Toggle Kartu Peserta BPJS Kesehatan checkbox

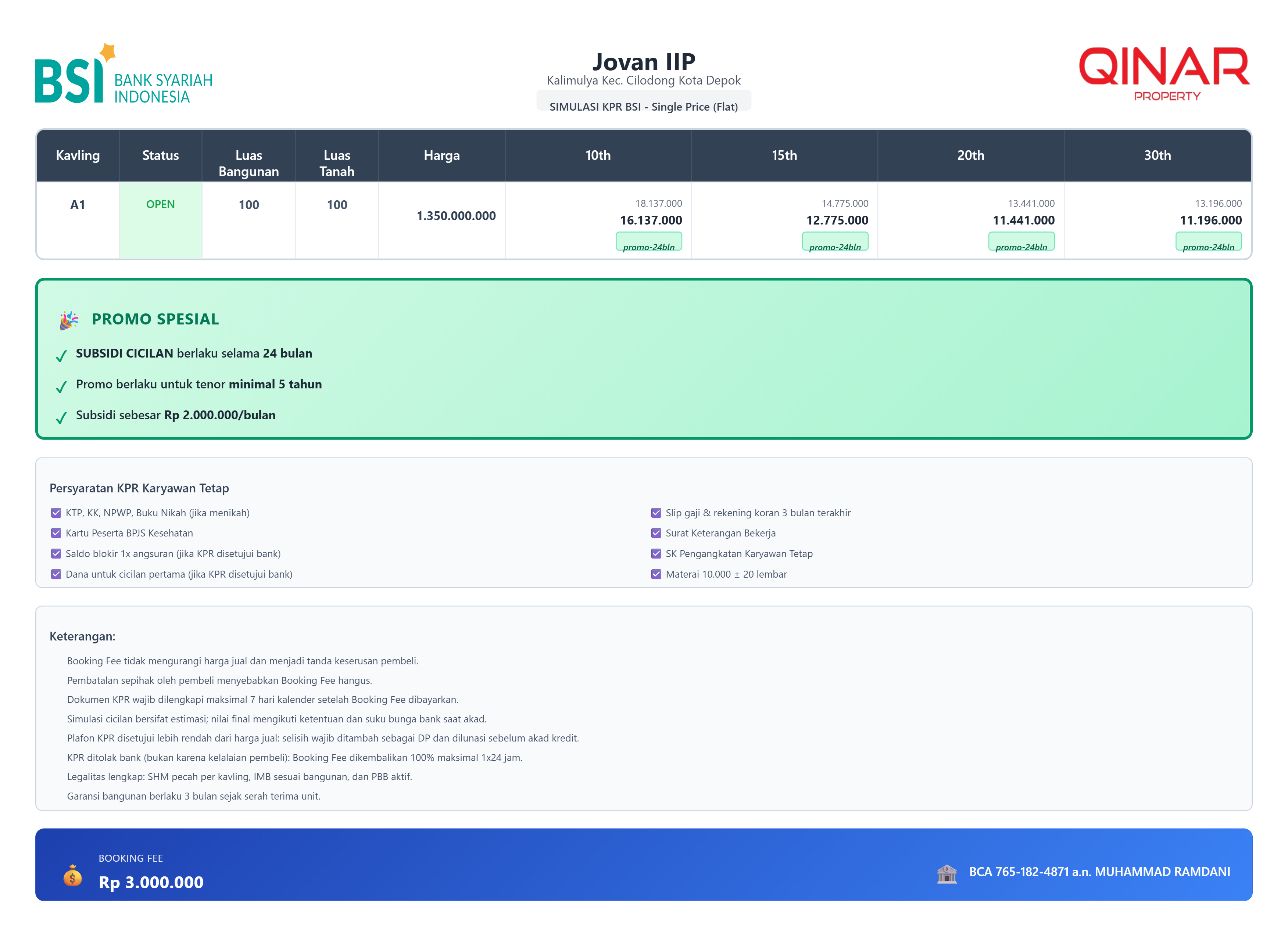[x=56, y=534]
